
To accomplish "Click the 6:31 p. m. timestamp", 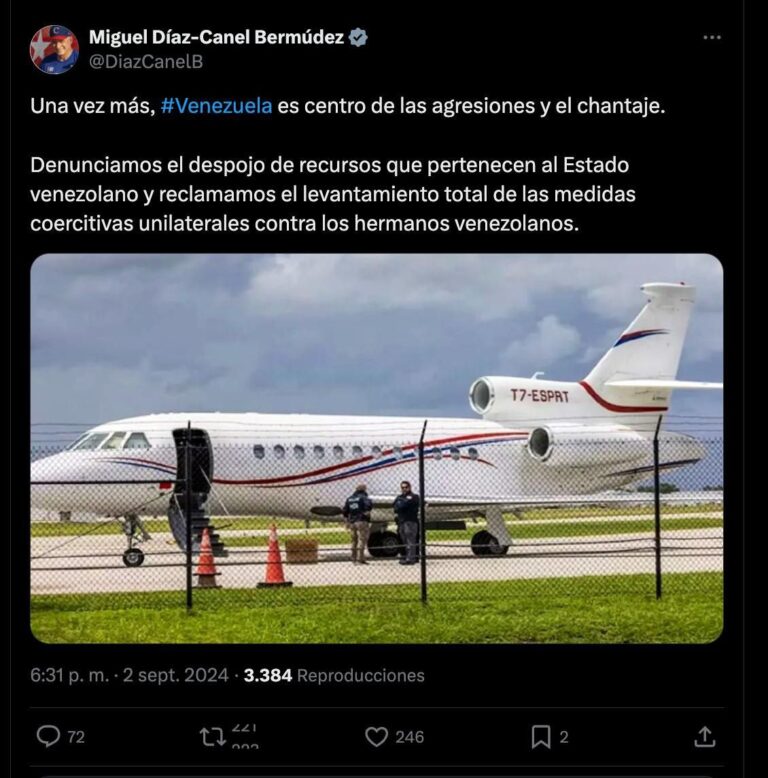I will click(71, 675).
